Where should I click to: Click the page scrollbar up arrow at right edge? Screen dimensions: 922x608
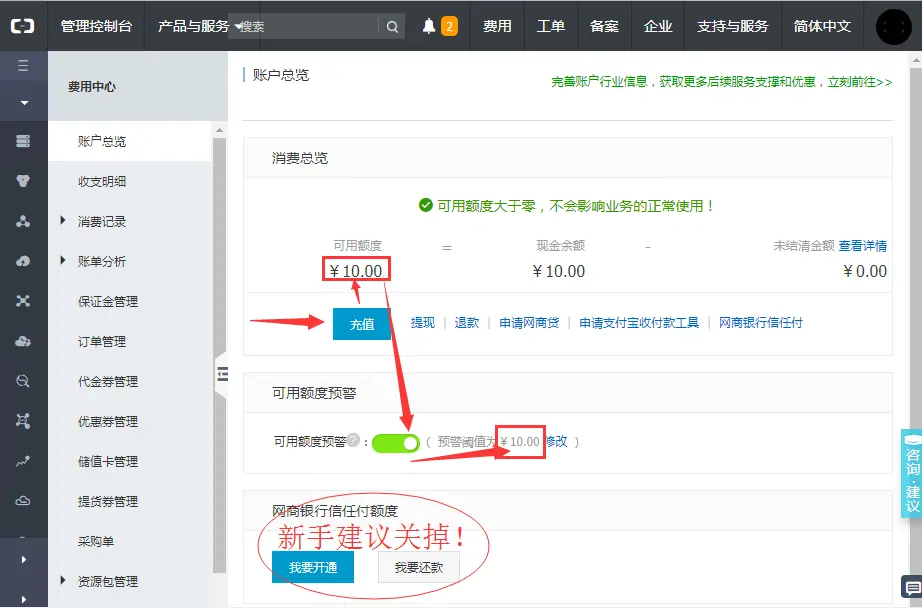916,59
